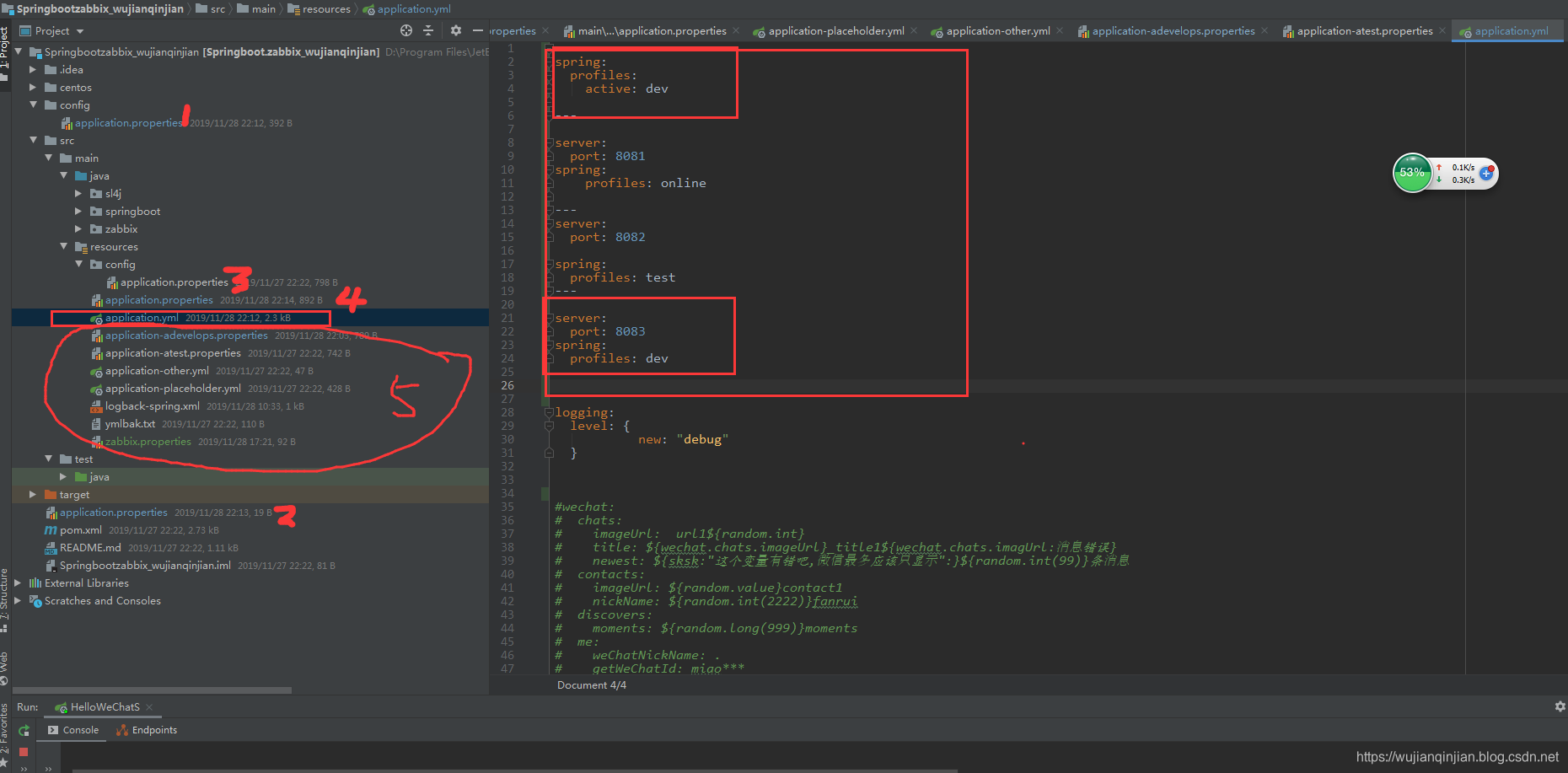Close the application-other.yml editor tab
Viewport: 1568px width, 773px height.
[1060, 30]
